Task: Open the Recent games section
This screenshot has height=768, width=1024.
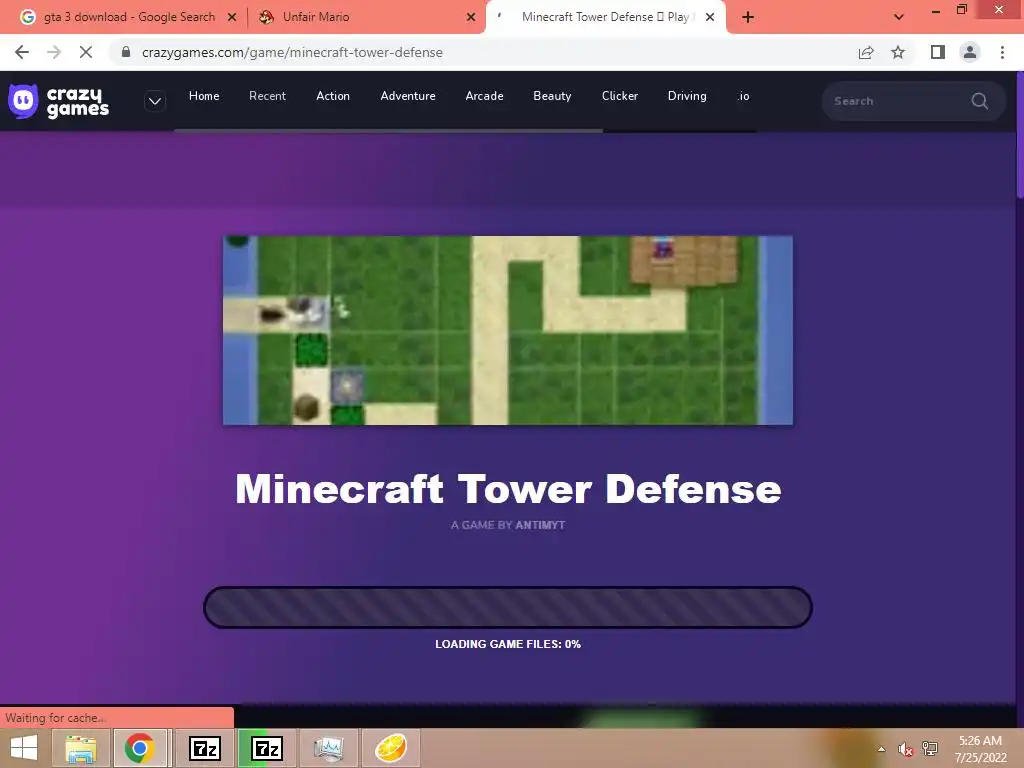Action: click(267, 96)
